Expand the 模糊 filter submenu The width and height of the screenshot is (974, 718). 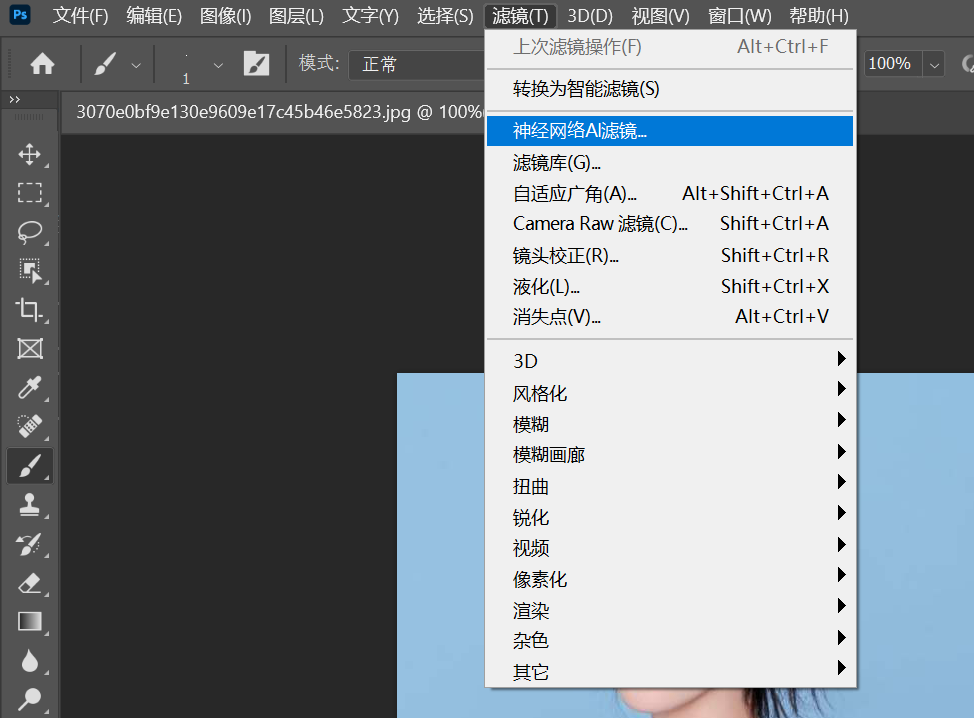(x=670, y=424)
